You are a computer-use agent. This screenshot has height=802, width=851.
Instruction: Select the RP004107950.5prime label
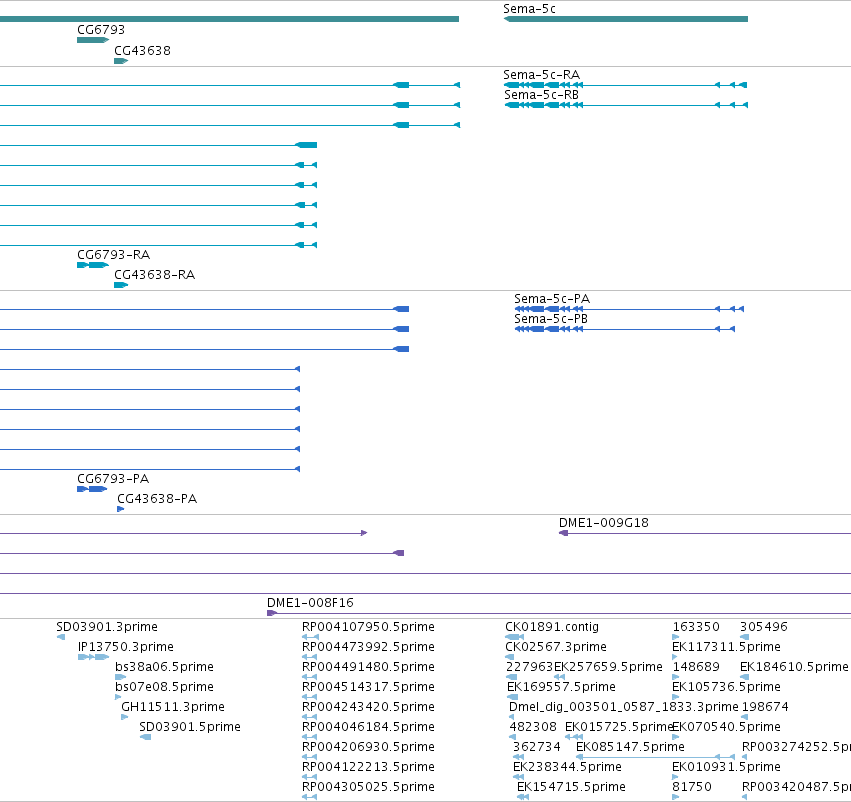click(x=369, y=627)
